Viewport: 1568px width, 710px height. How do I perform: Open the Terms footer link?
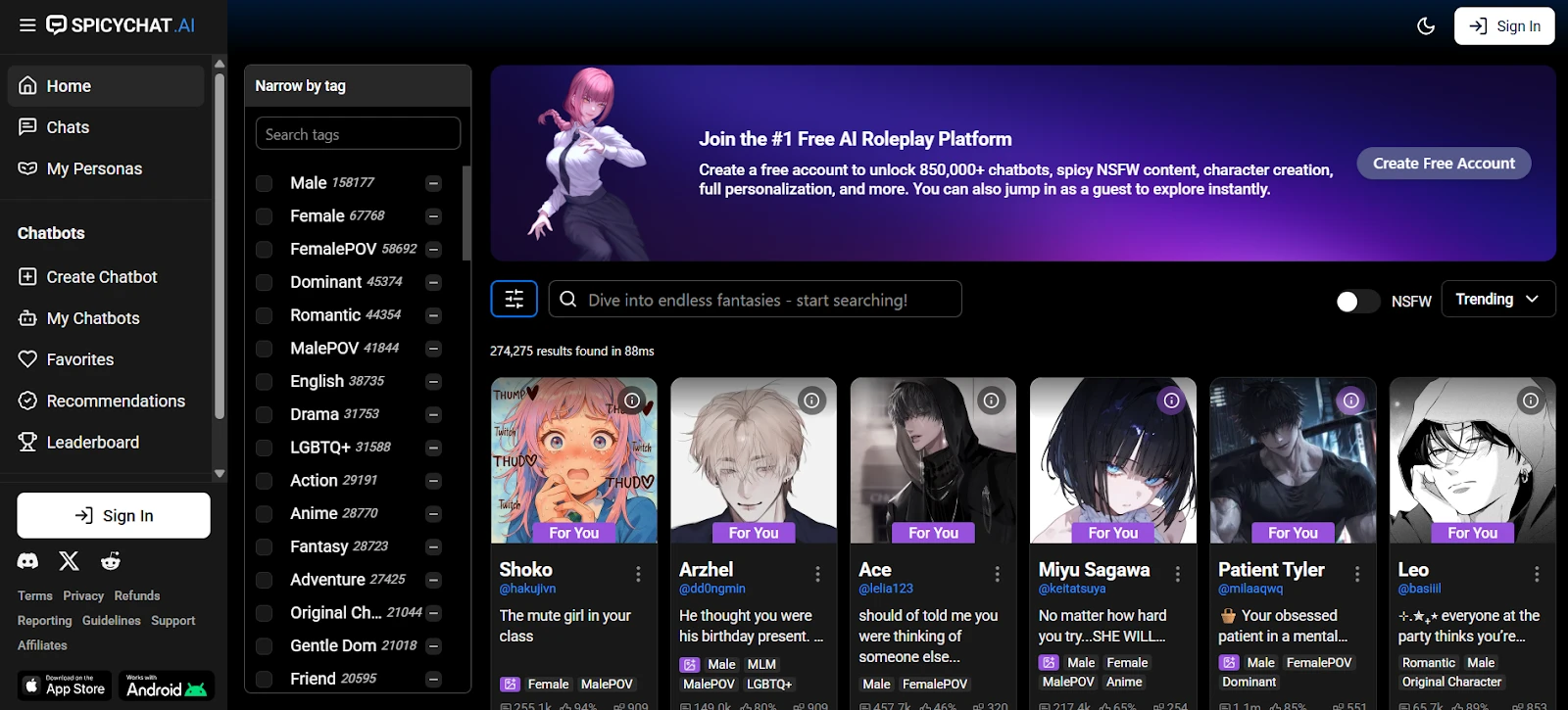(35, 595)
